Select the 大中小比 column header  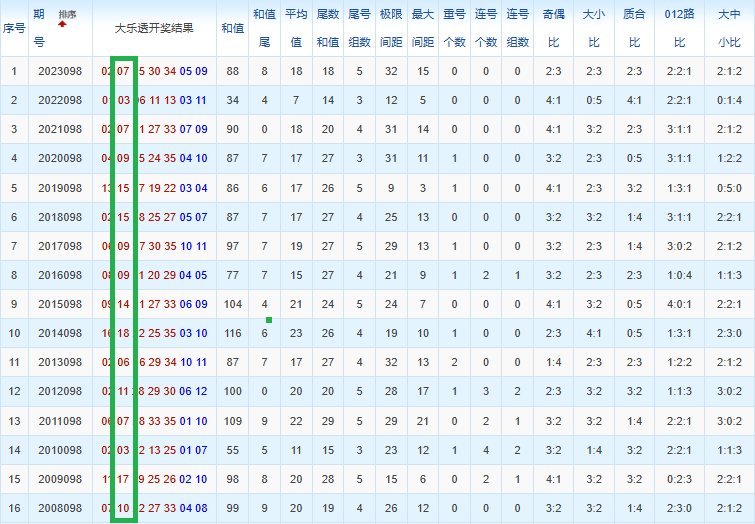tap(729, 28)
